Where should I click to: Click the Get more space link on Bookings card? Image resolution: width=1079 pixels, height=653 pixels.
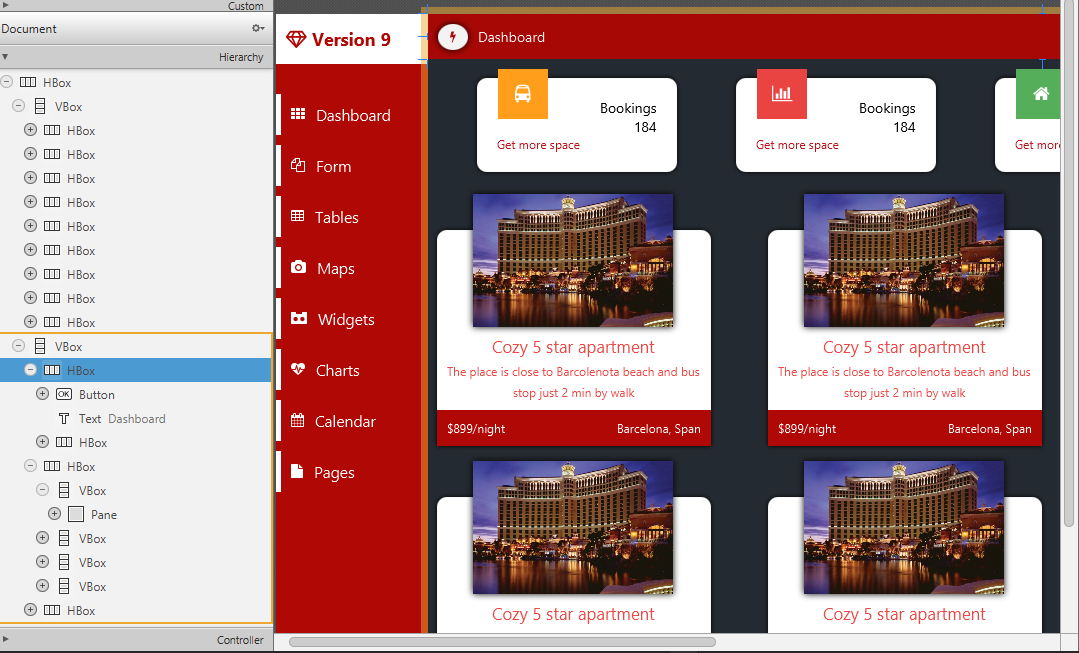pyautogui.click(x=539, y=145)
